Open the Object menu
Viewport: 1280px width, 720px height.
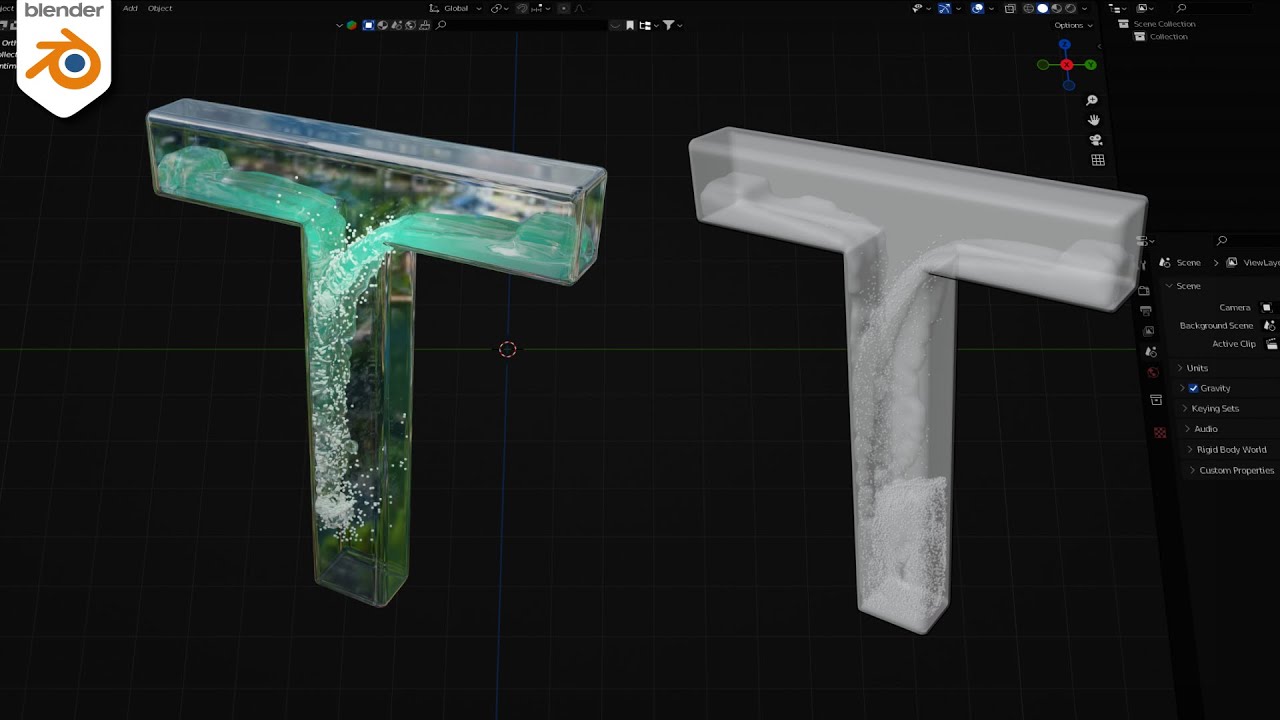160,8
